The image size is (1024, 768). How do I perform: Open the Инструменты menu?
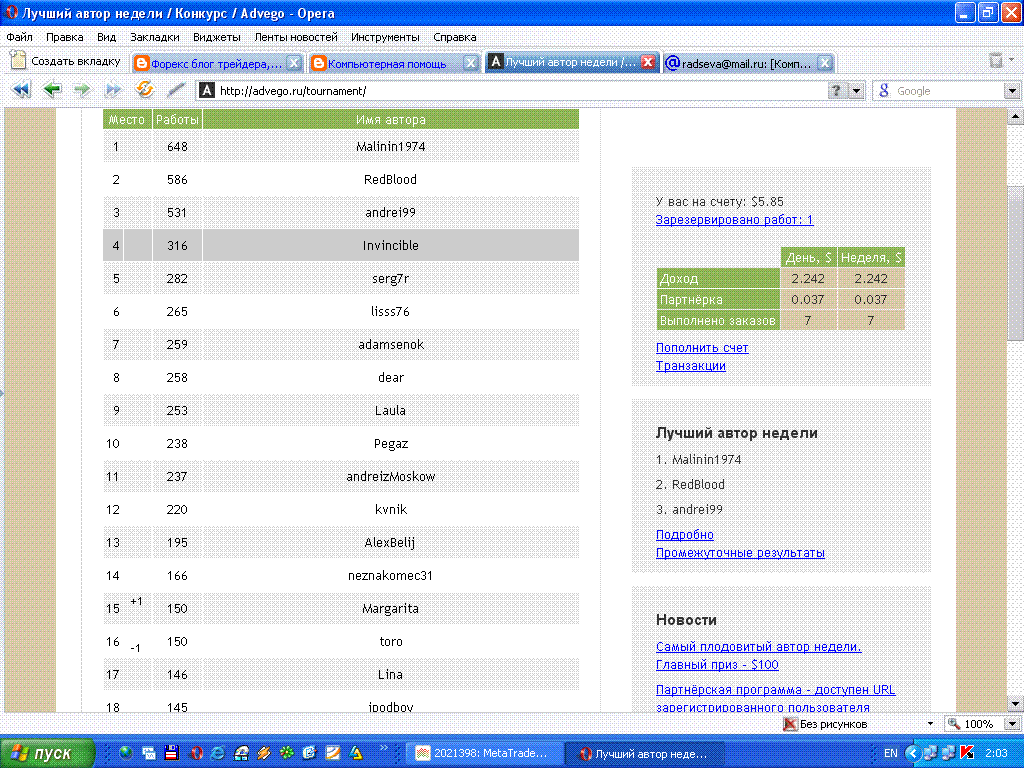(388, 37)
